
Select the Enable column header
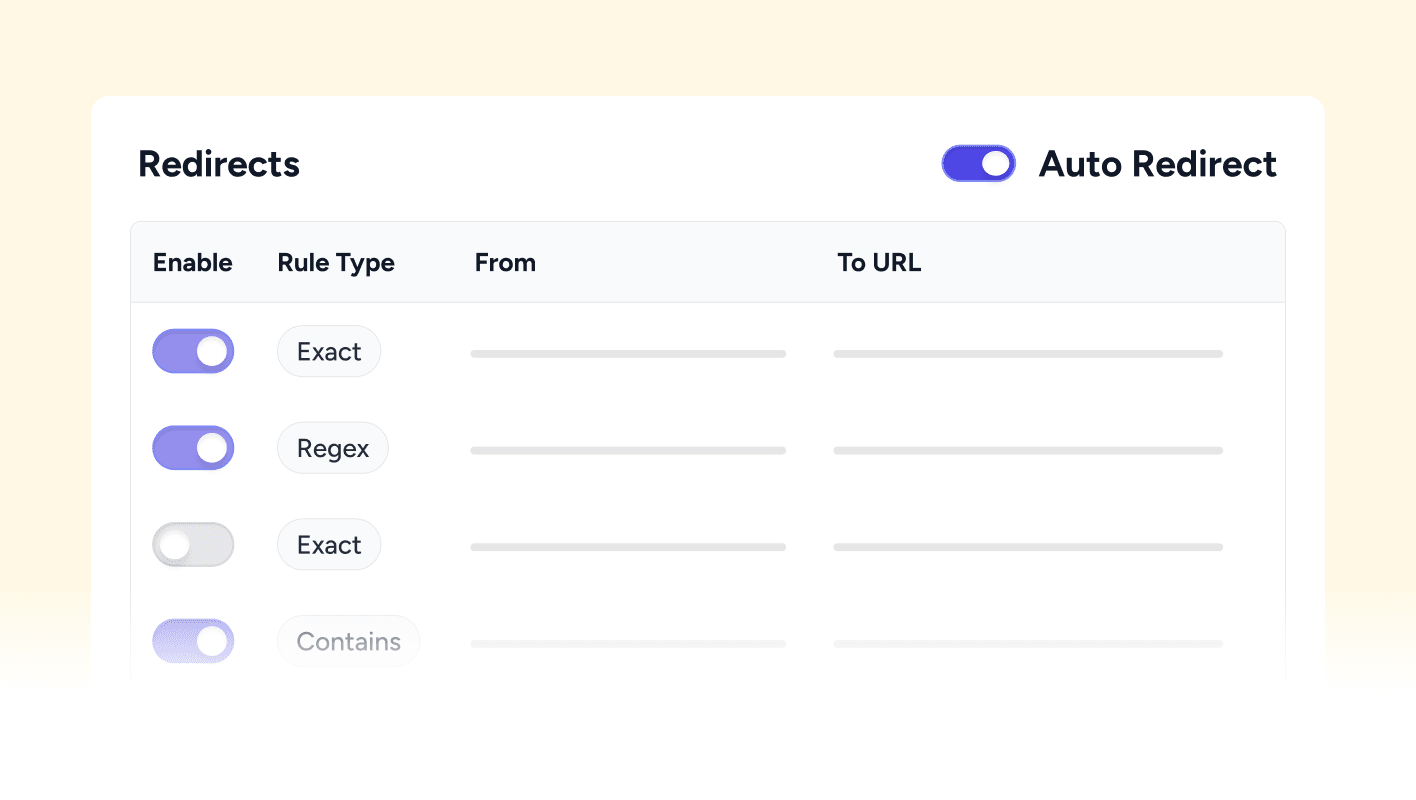click(192, 262)
